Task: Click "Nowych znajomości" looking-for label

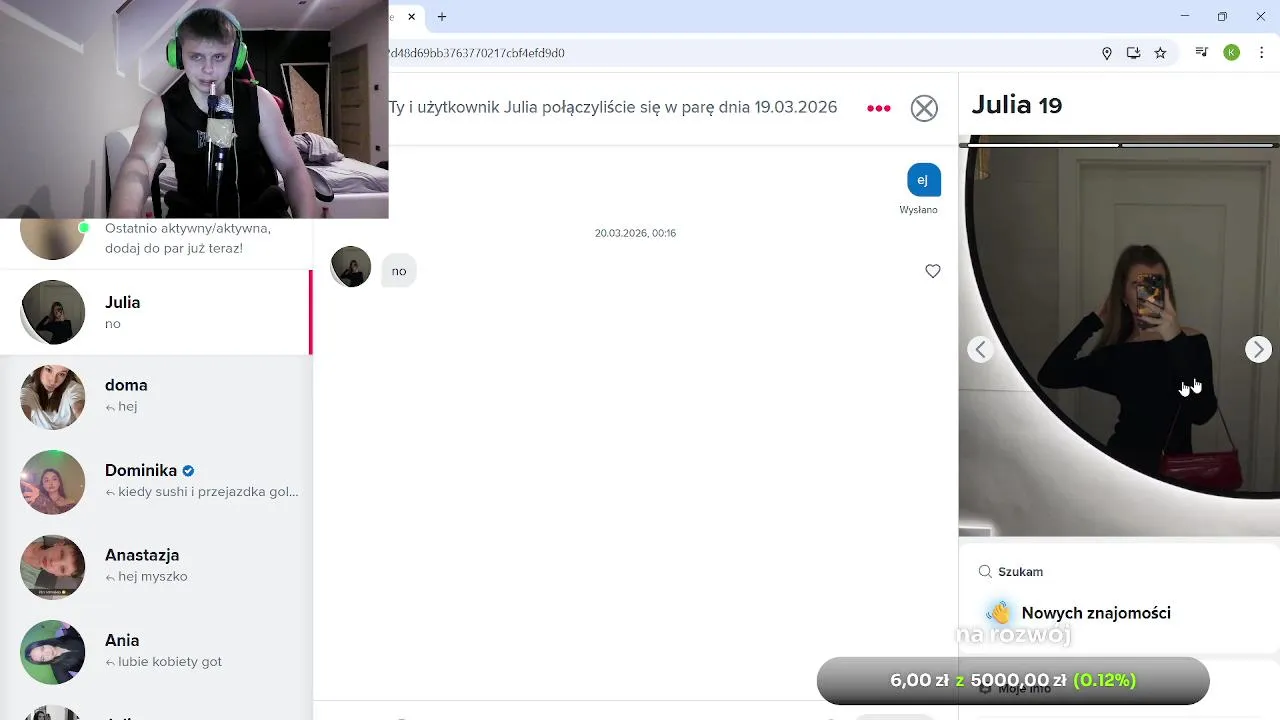Action: 1096,613
